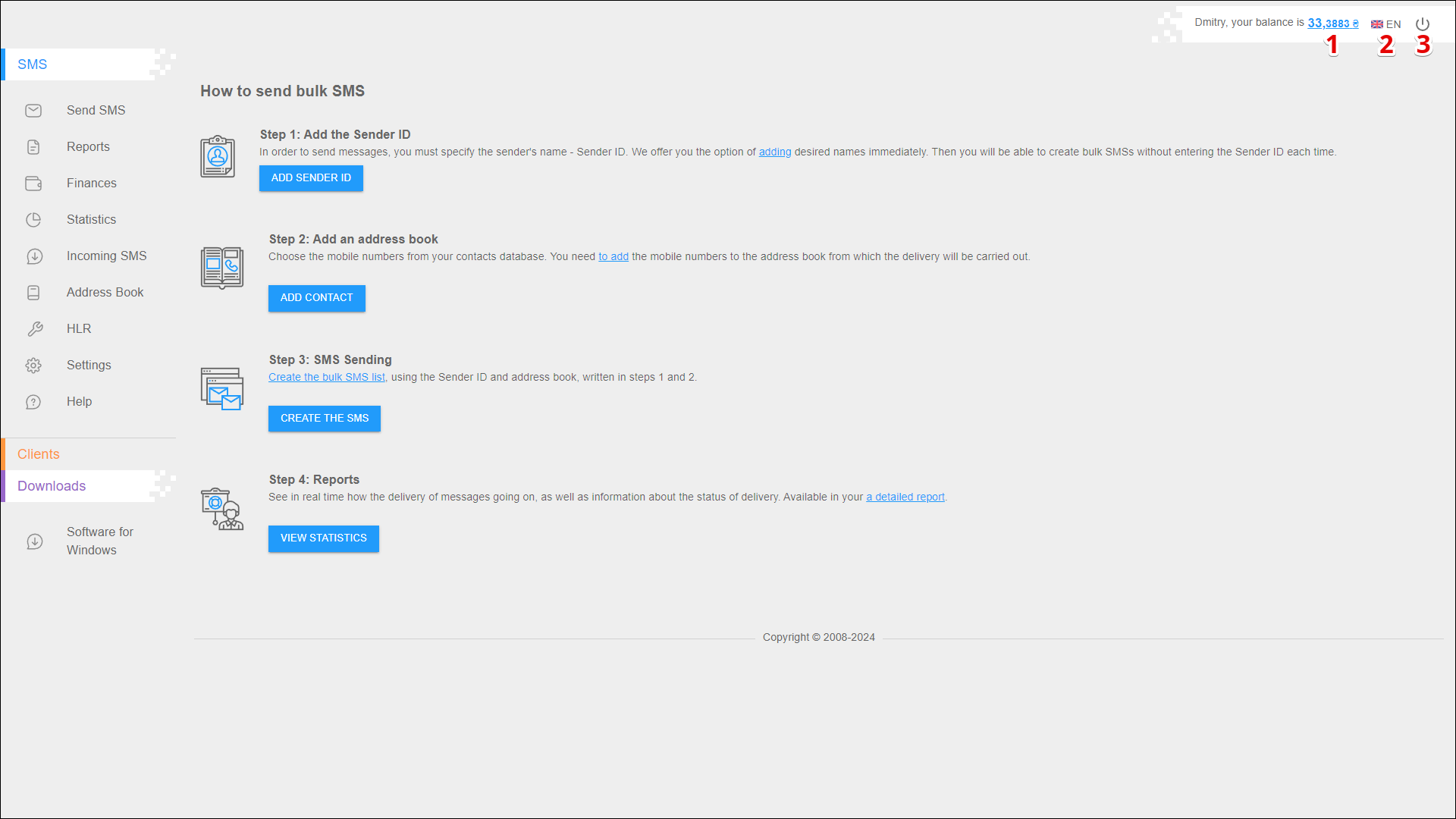This screenshot has width=1456, height=819.
Task: Click the balance amount link
Action: pos(1332,24)
